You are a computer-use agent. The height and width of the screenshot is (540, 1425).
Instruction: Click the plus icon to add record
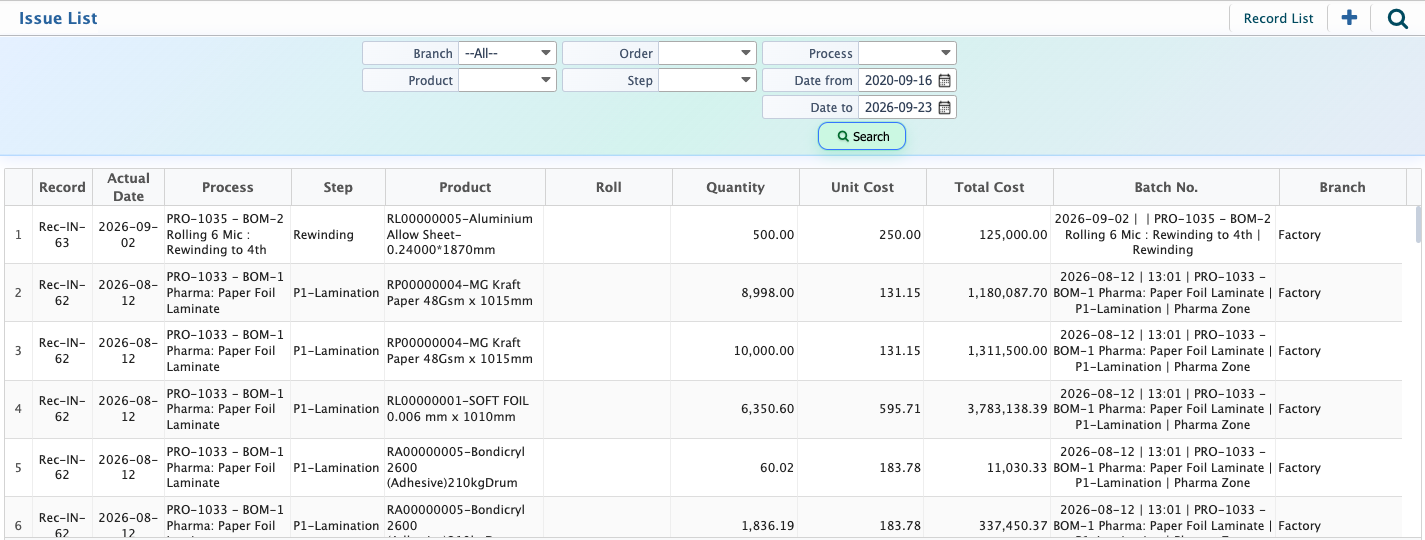pyautogui.click(x=1349, y=18)
